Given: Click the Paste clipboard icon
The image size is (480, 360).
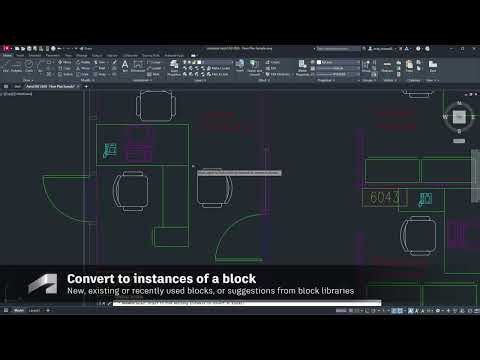Looking at the screenshot, I should coord(409,66).
